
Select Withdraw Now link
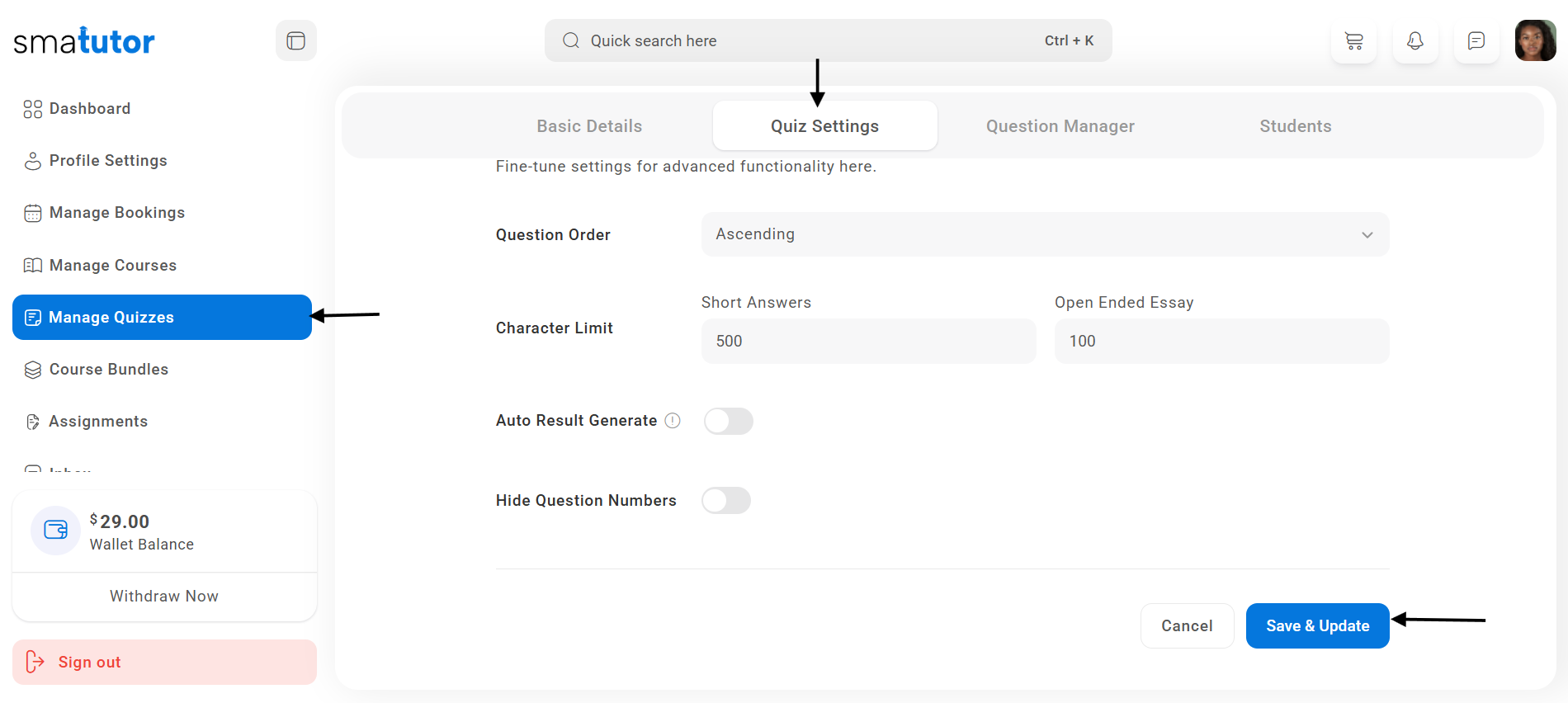coord(164,596)
